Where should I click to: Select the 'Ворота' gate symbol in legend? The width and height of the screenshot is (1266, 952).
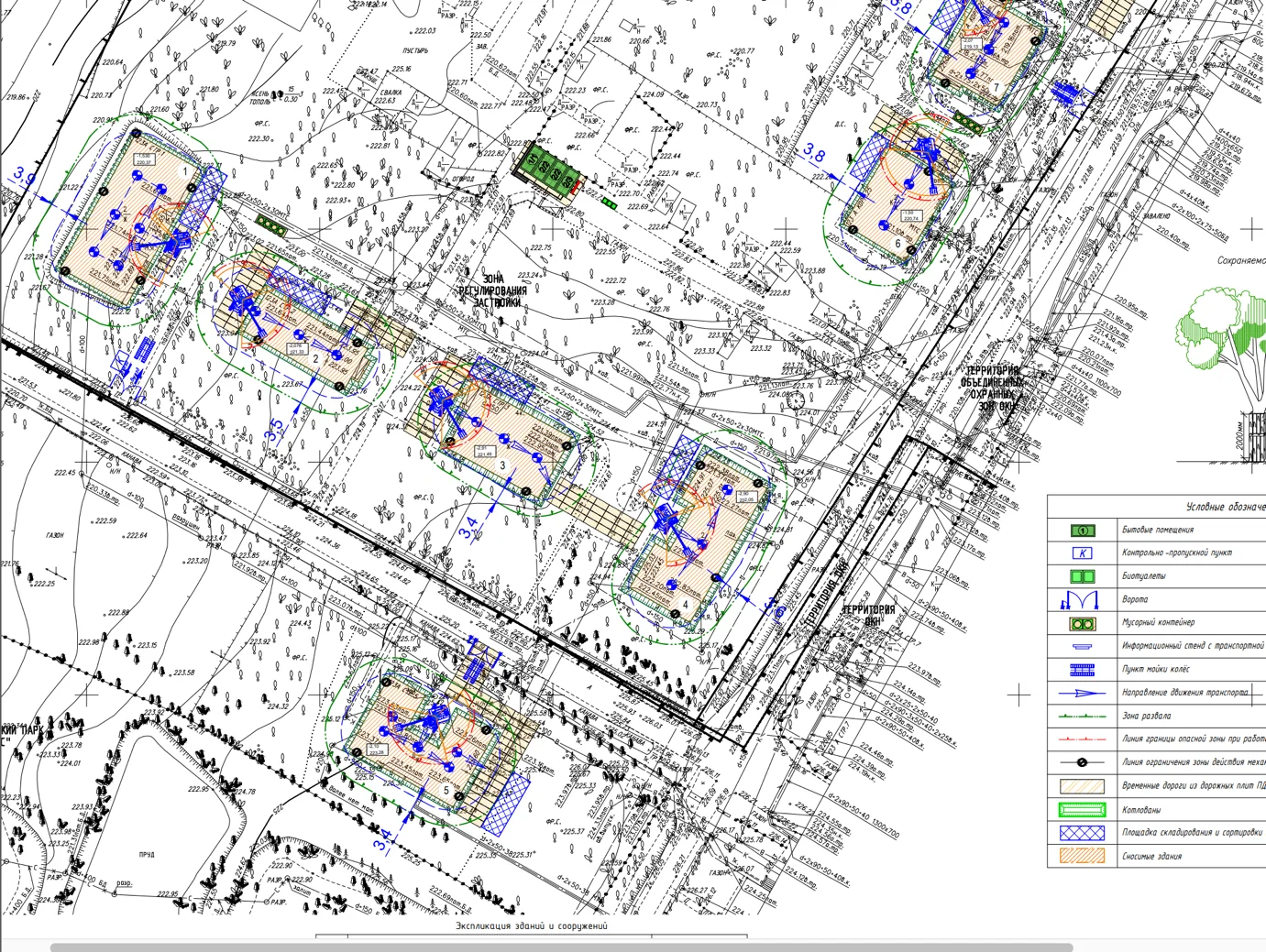tap(1080, 600)
